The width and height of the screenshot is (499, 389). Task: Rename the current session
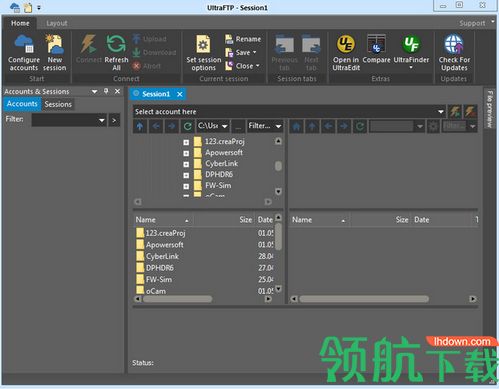point(243,39)
